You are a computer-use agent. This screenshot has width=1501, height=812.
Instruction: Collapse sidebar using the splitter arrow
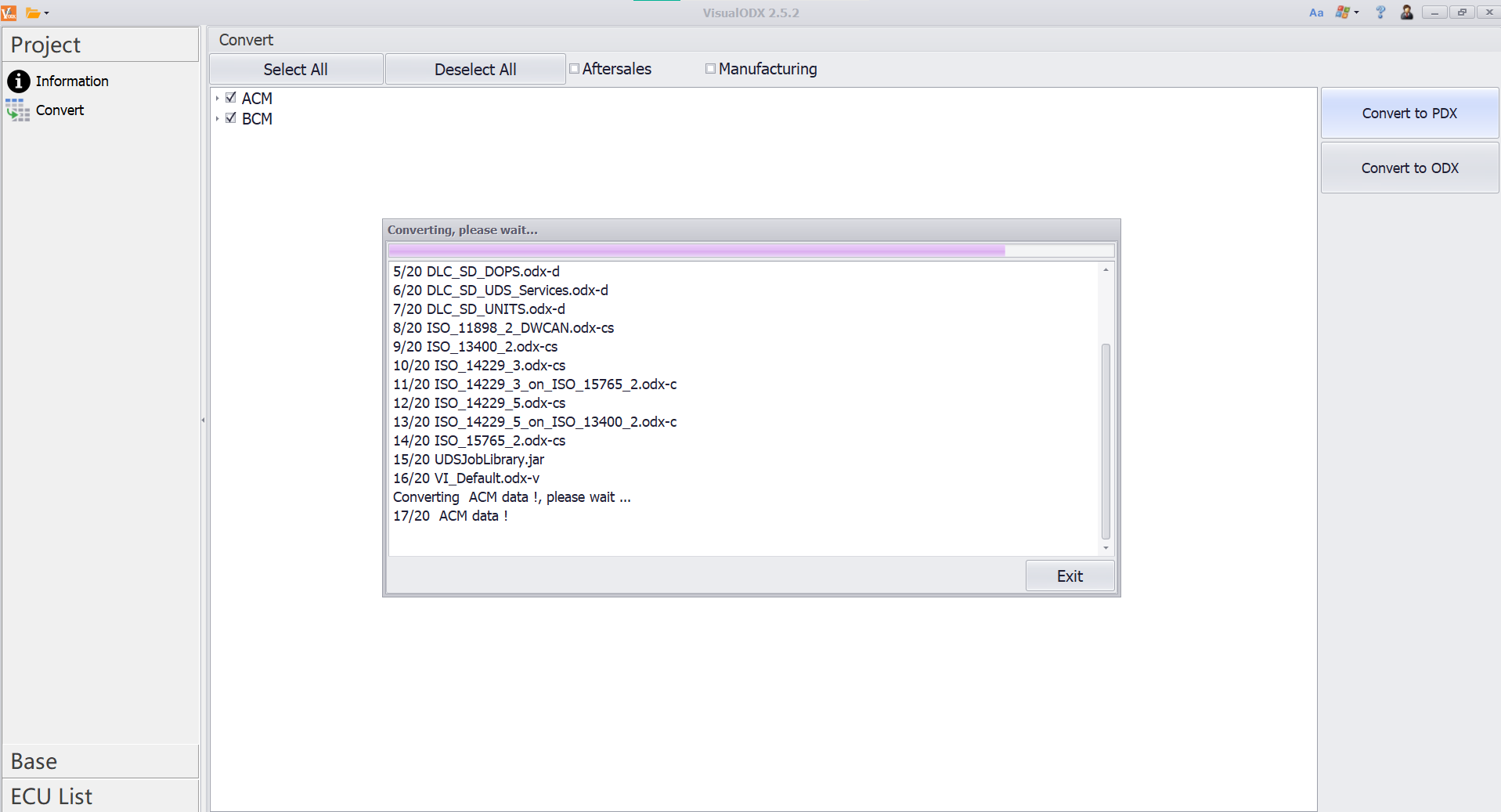pos(203,420)
